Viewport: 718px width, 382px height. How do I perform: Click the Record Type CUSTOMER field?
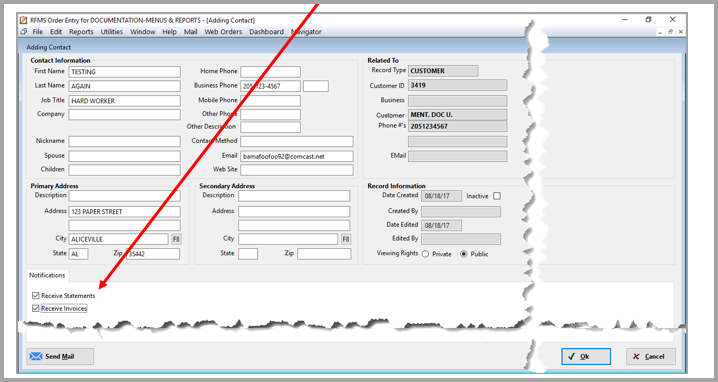point(443,71)
